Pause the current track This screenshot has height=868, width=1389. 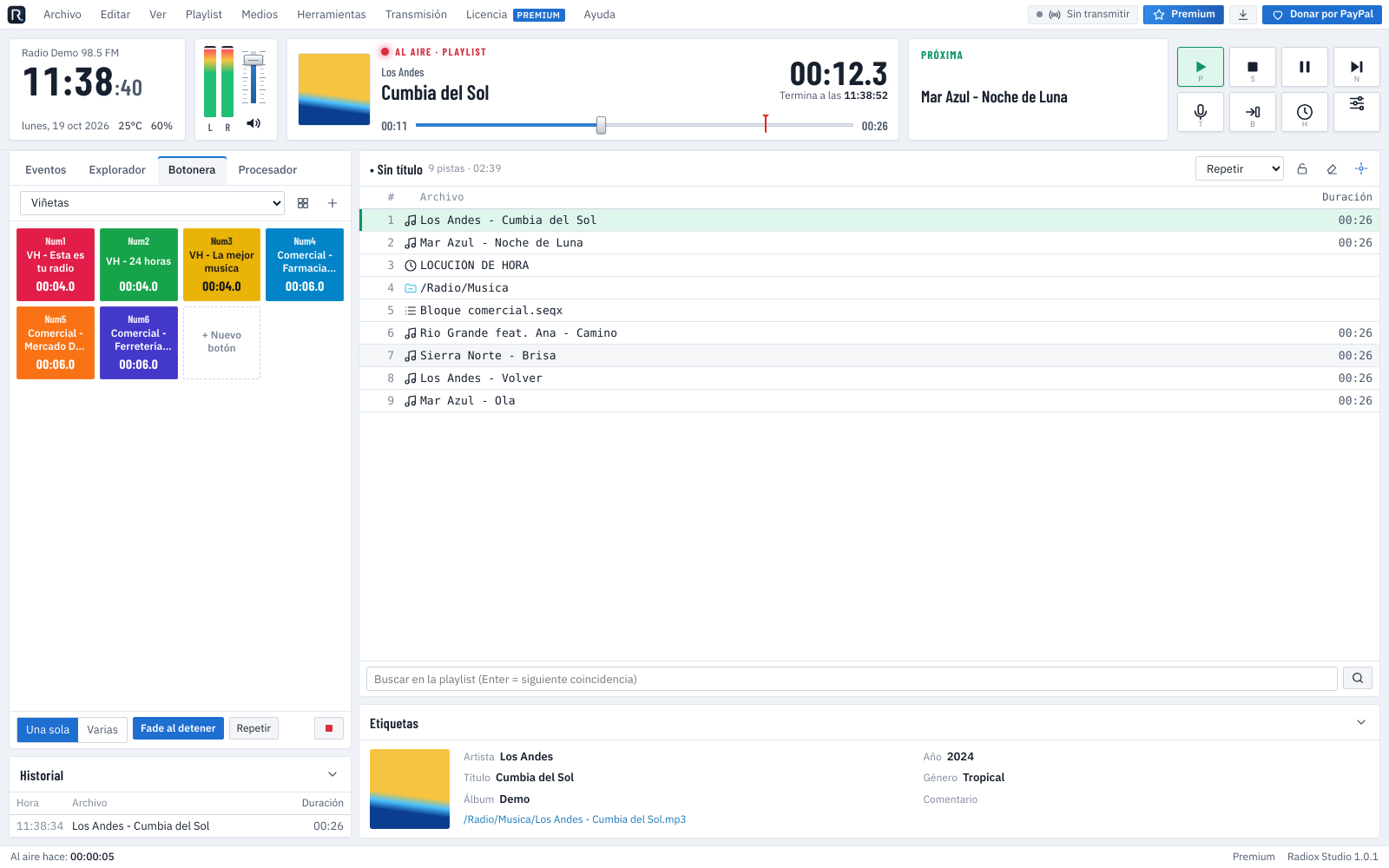[x=1305, y=67]
